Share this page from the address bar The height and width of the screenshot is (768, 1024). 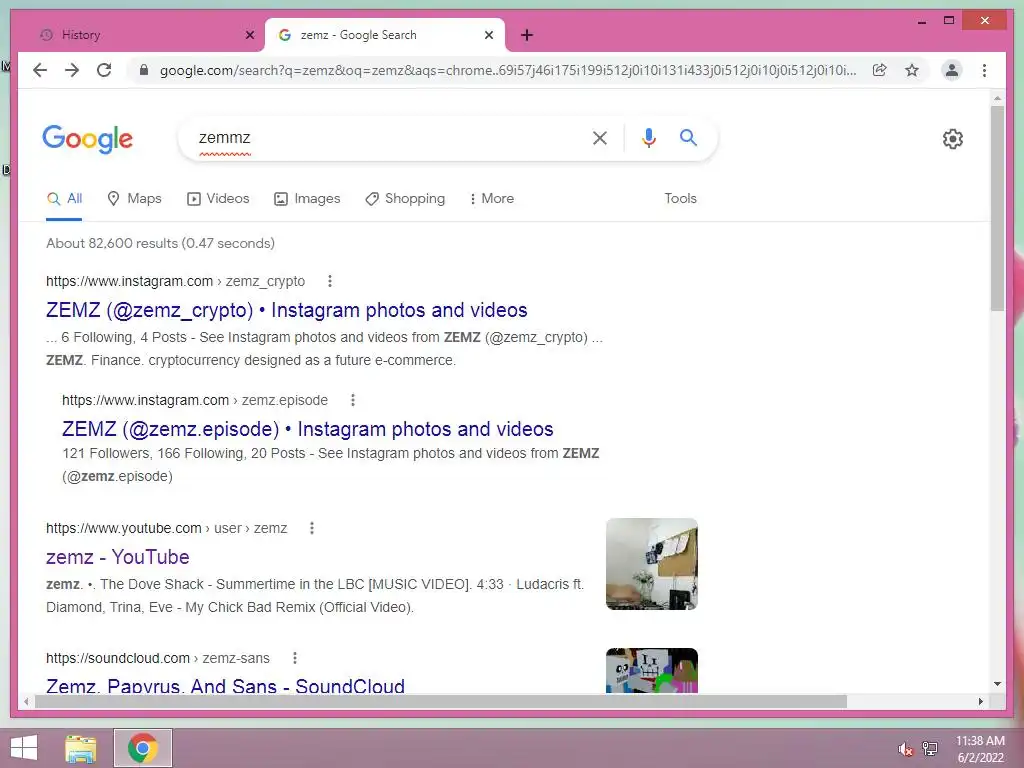pos(880,70)
